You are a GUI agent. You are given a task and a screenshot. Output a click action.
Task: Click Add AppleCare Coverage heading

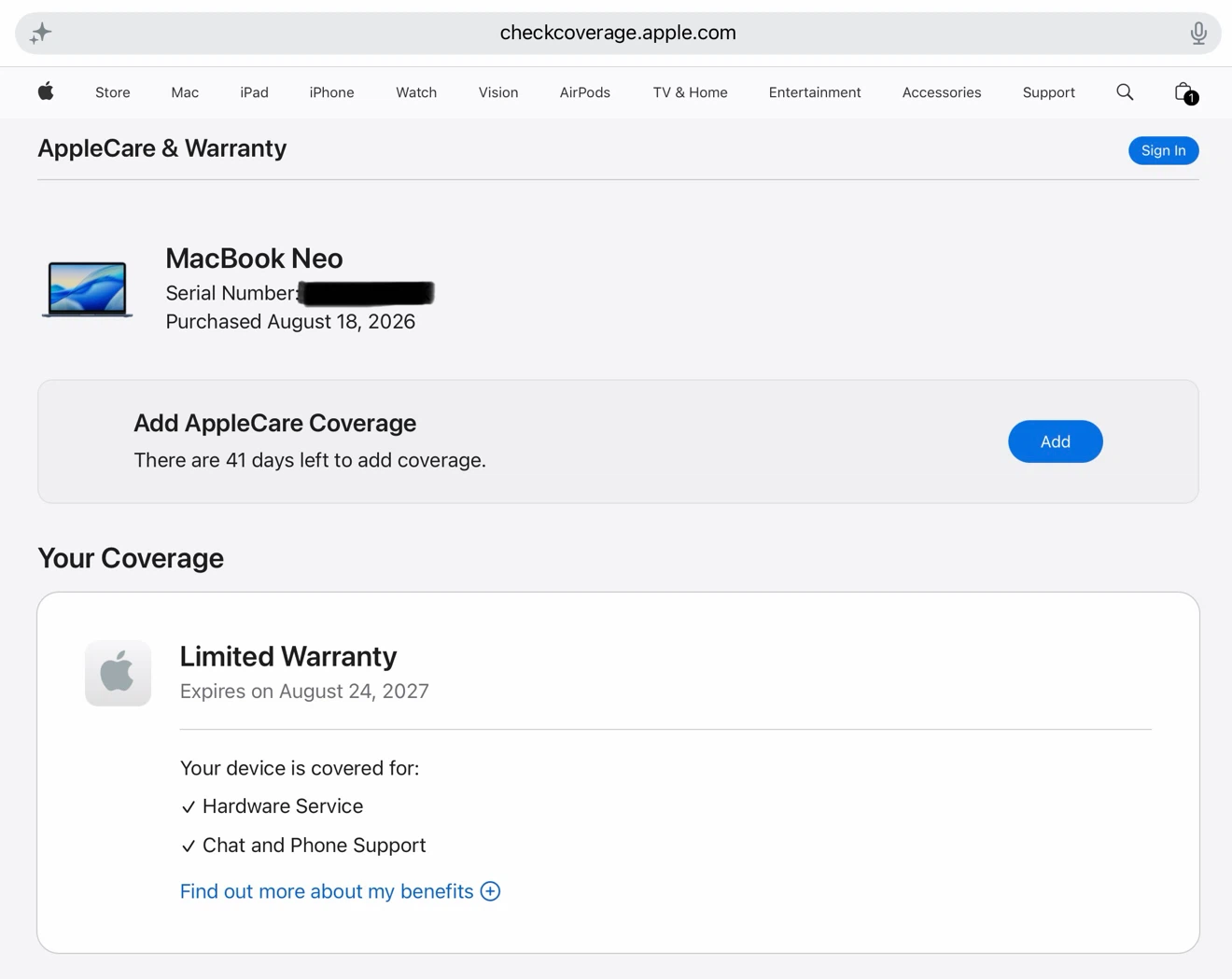tap(275, 423)
